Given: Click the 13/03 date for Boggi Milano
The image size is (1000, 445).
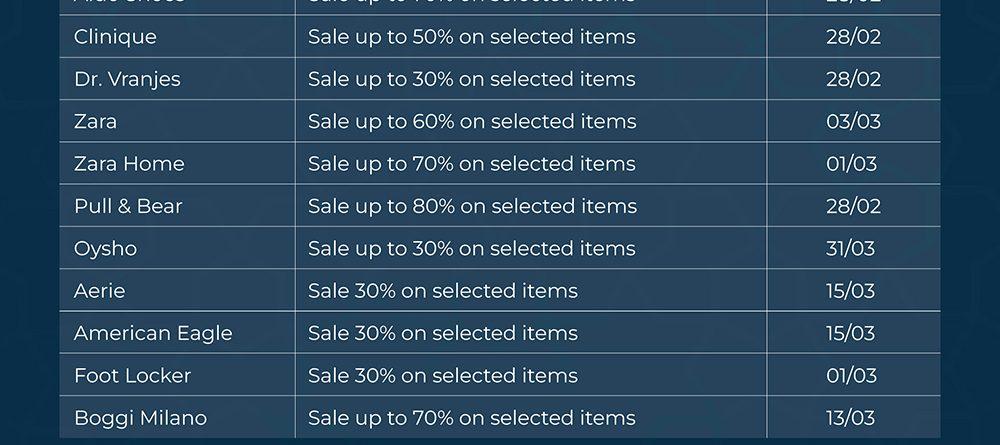Looking at the screenshot, I should coord(850,418).
